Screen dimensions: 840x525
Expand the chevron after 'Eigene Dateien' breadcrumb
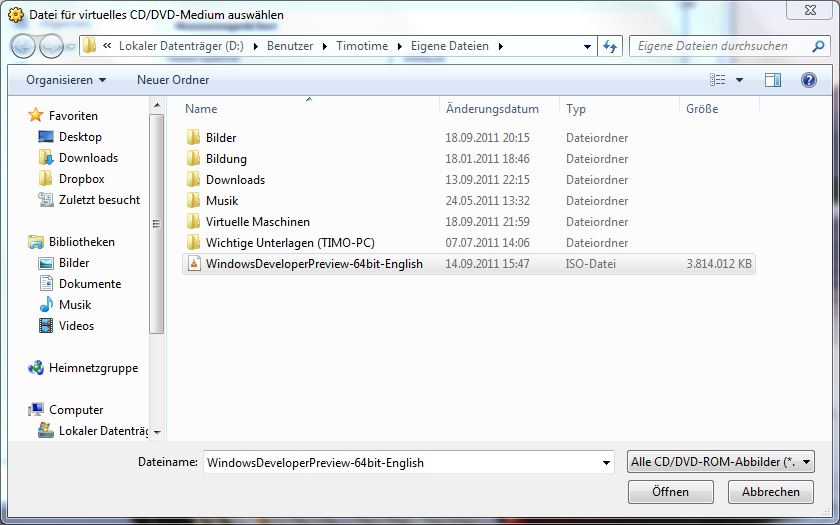(500, 47)
